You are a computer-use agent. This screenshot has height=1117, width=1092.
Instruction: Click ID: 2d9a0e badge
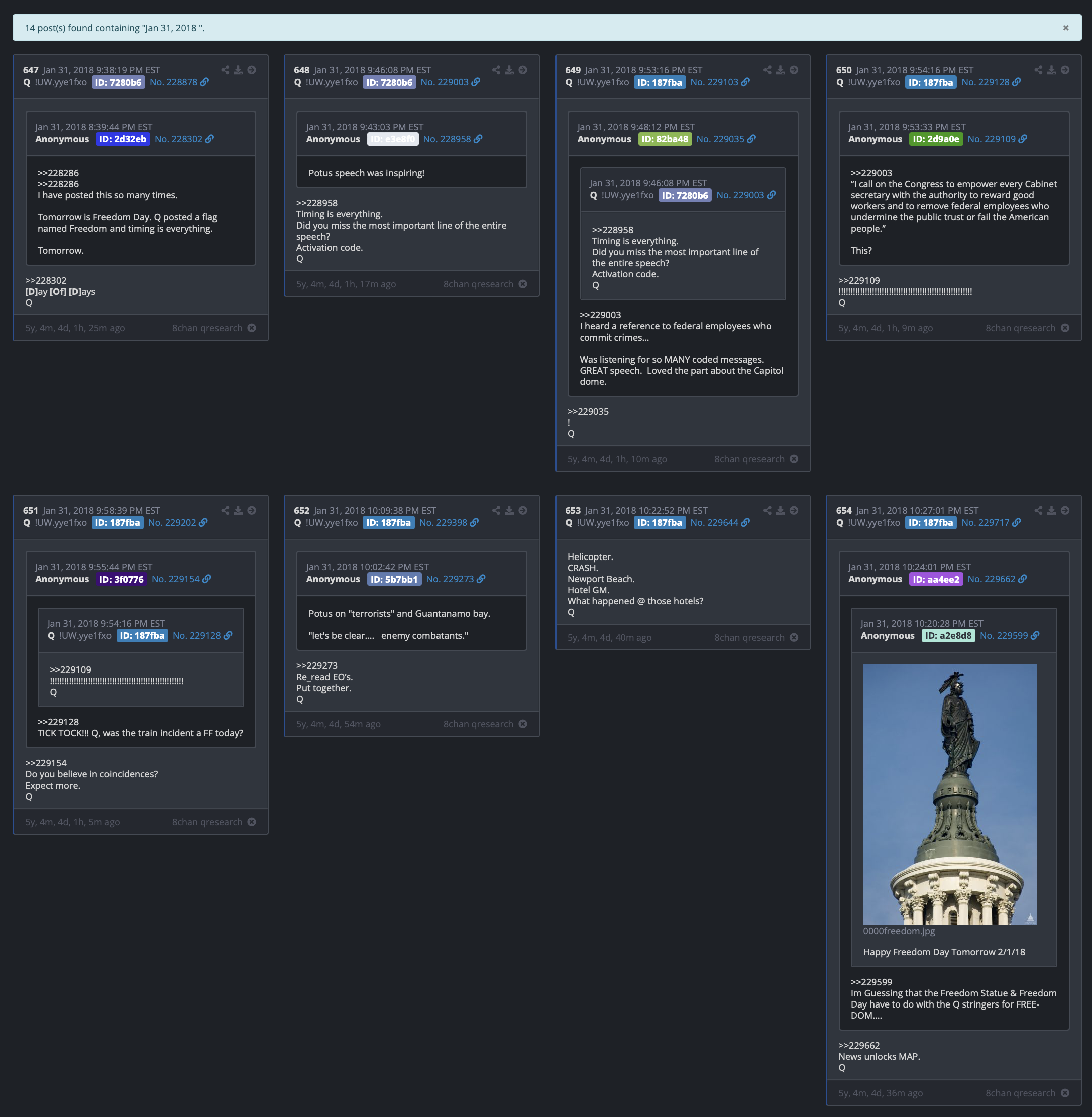pyautogui.click(x=936, y=139)
